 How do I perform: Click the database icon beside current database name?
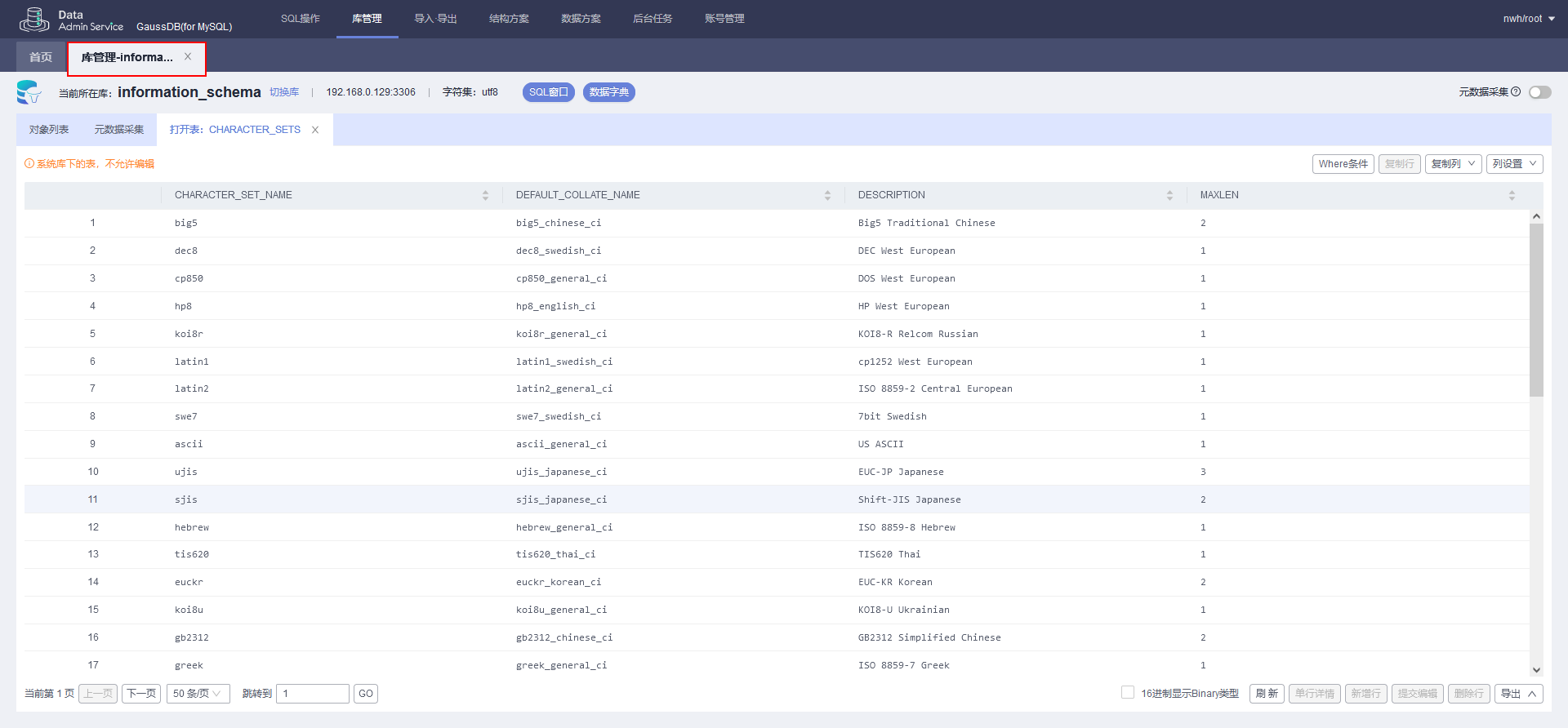(29, 92)
